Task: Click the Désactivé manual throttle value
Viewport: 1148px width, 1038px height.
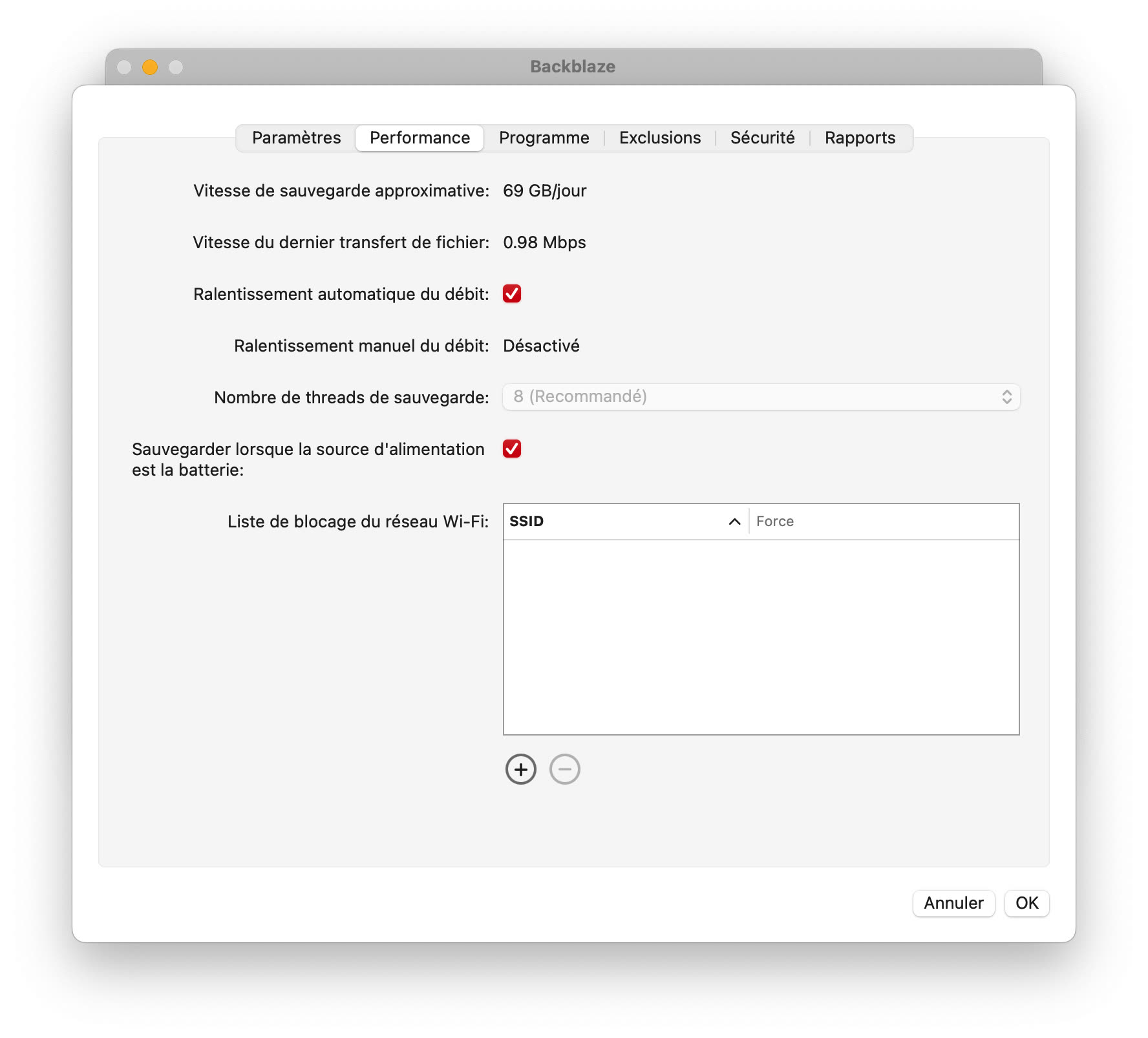Action: coord(541,346)
